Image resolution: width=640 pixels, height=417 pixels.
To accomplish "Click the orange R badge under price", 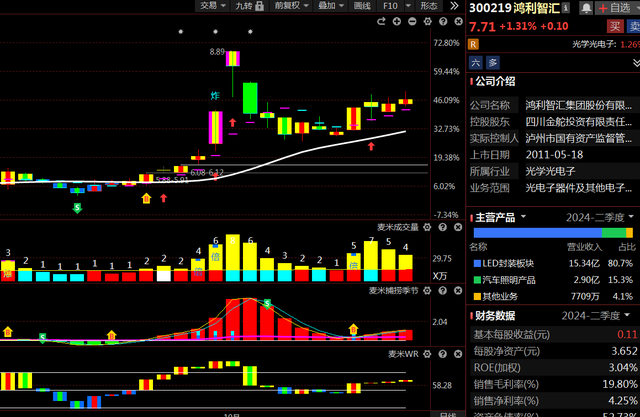I will click(474, 44).
